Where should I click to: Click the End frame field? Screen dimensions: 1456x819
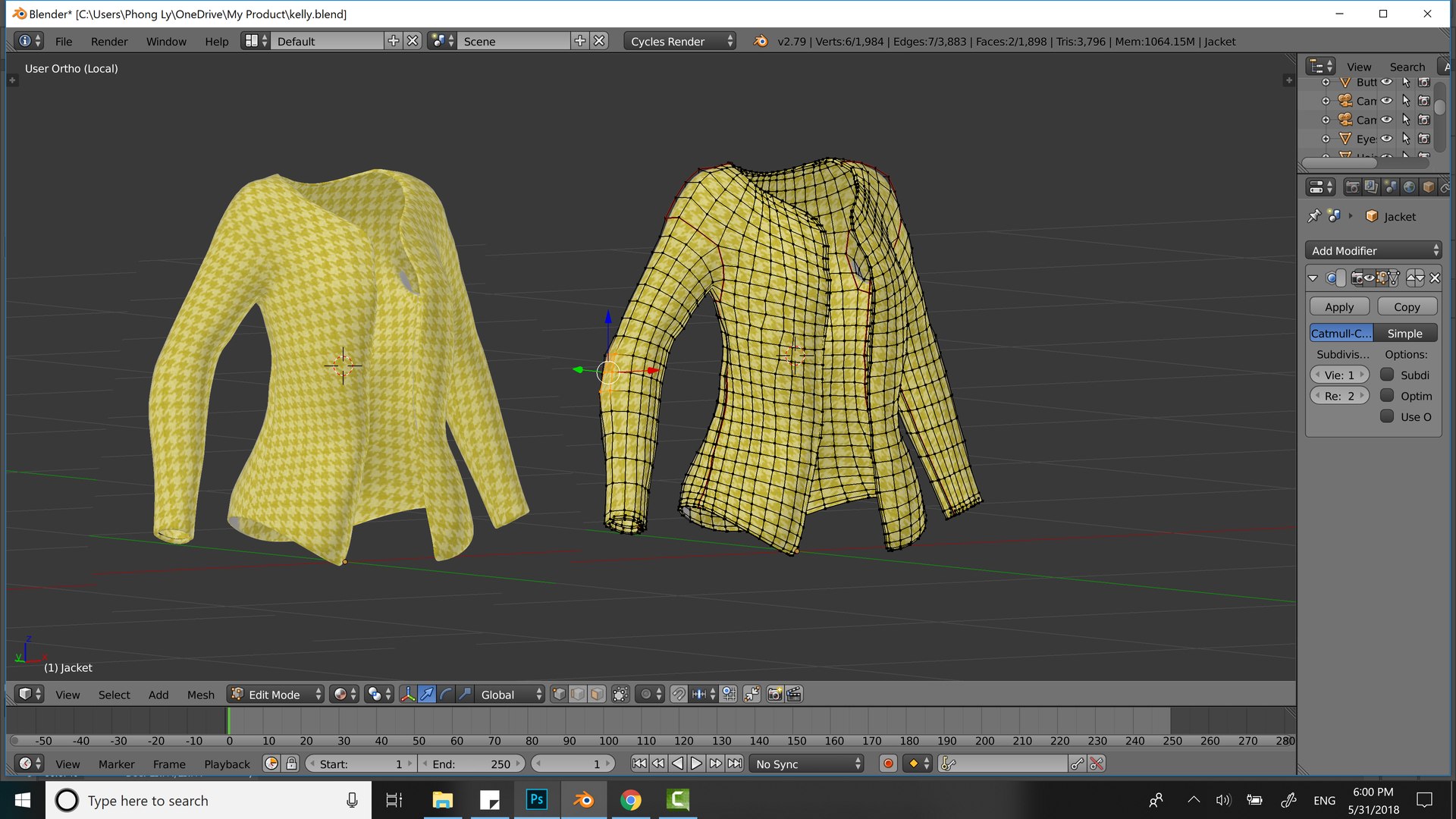click(x=472, y=764)
